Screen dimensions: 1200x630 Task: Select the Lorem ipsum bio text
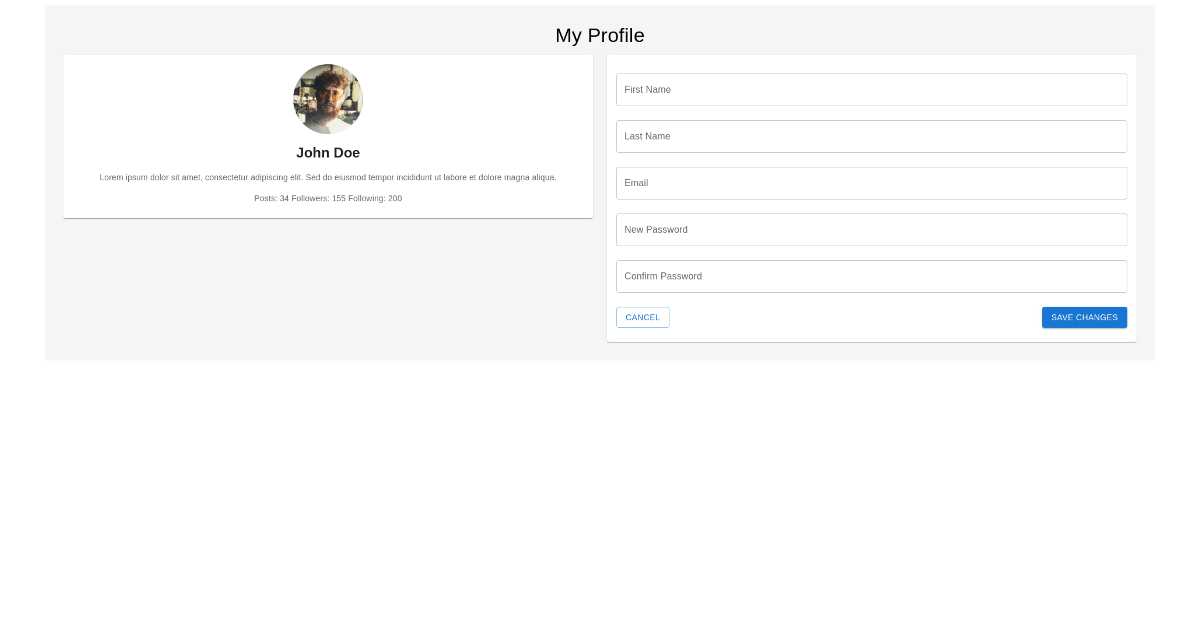coord(328,177)
